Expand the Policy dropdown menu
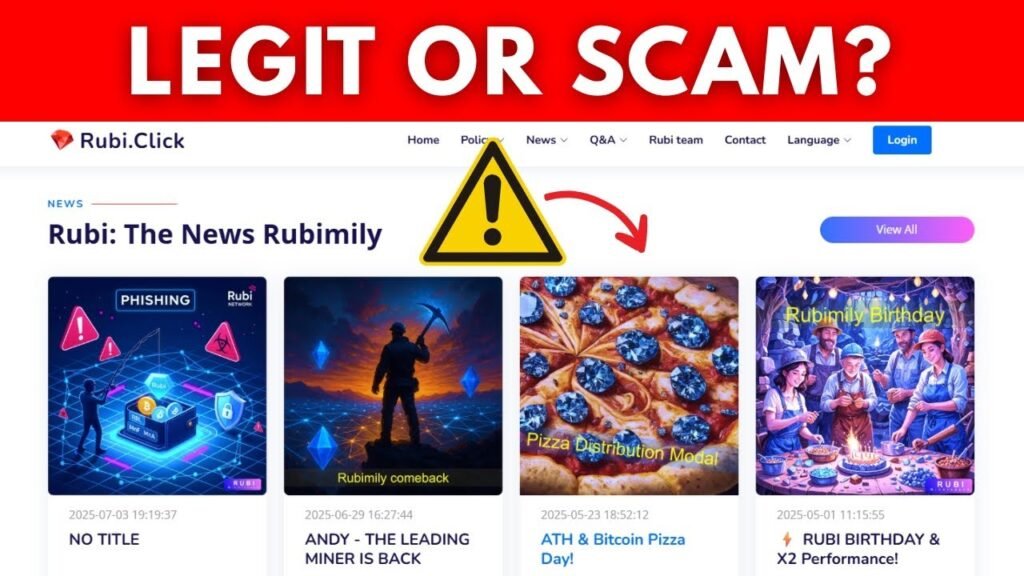The image size is (1024, 576). click(482, 140)
